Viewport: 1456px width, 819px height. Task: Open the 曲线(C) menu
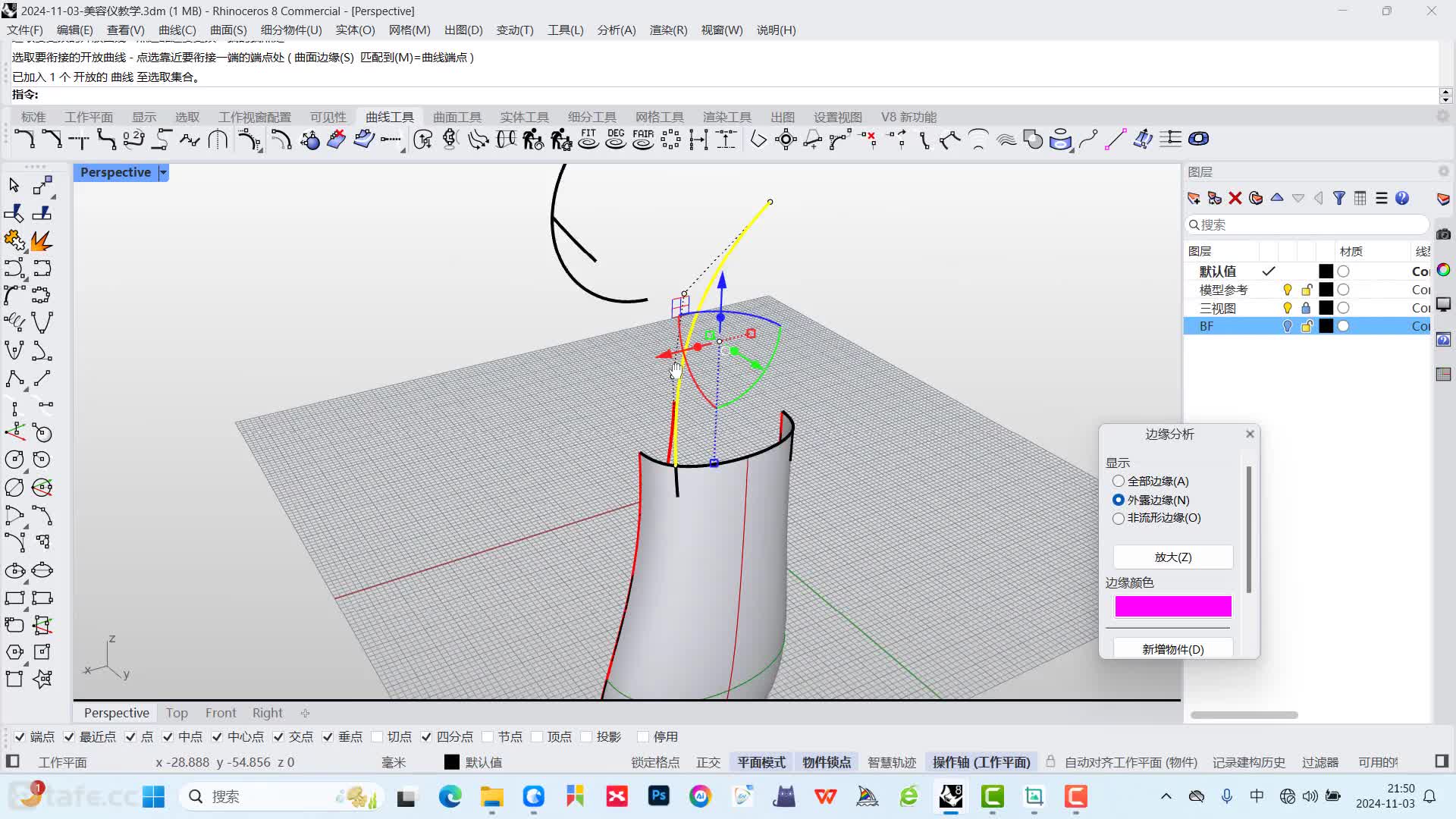177,30
